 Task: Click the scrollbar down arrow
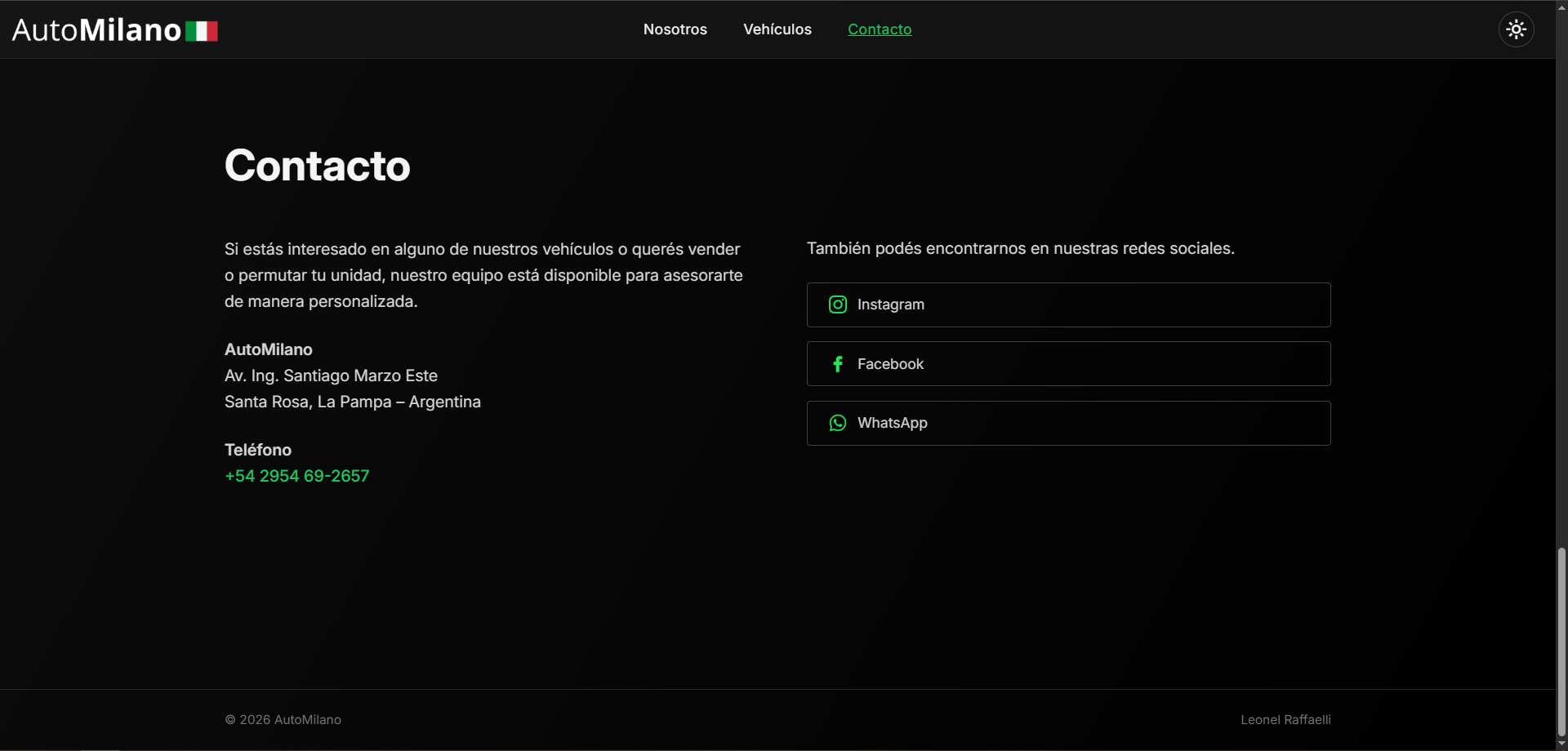pos(1561,744)
